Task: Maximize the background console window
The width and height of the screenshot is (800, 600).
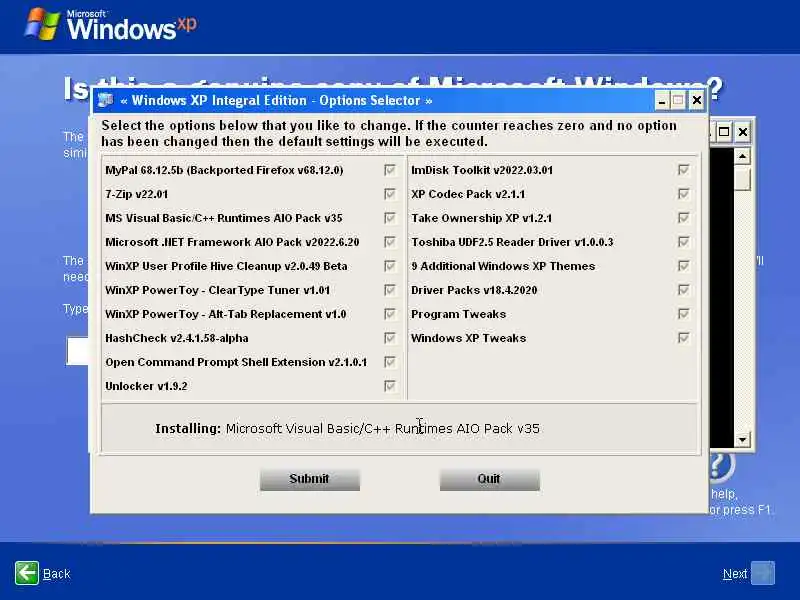Action: coord(724,132)
